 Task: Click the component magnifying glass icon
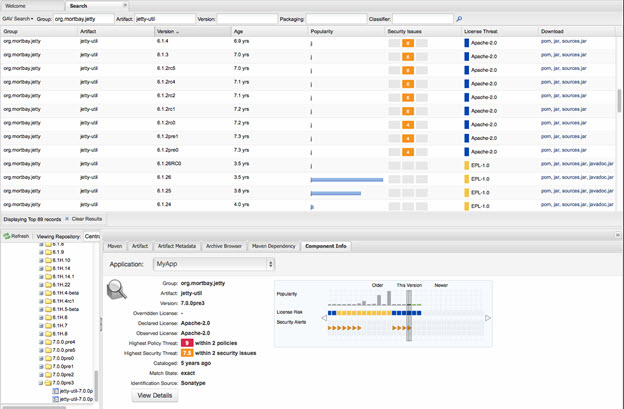point(117,290)
